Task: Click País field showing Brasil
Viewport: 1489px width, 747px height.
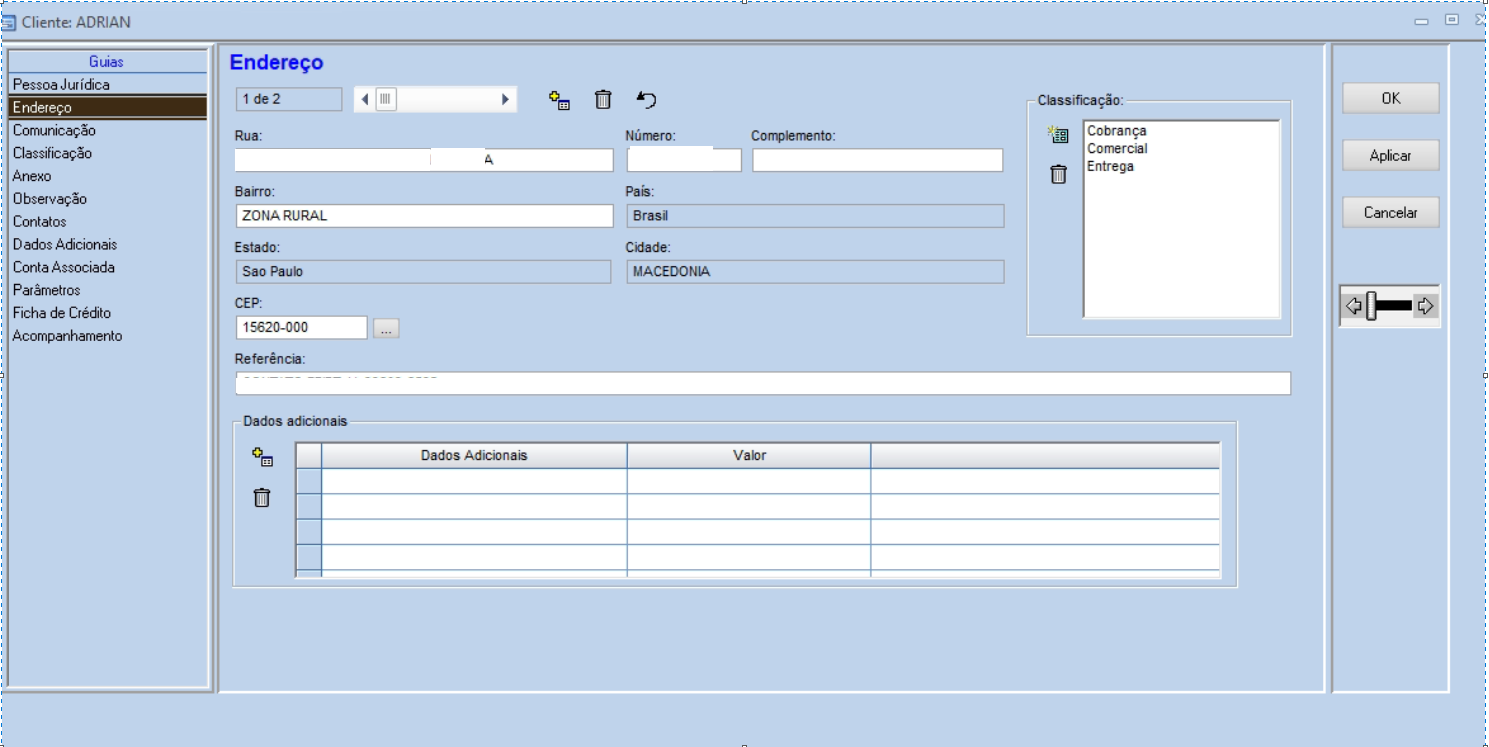Action: (x=815, y=216)
